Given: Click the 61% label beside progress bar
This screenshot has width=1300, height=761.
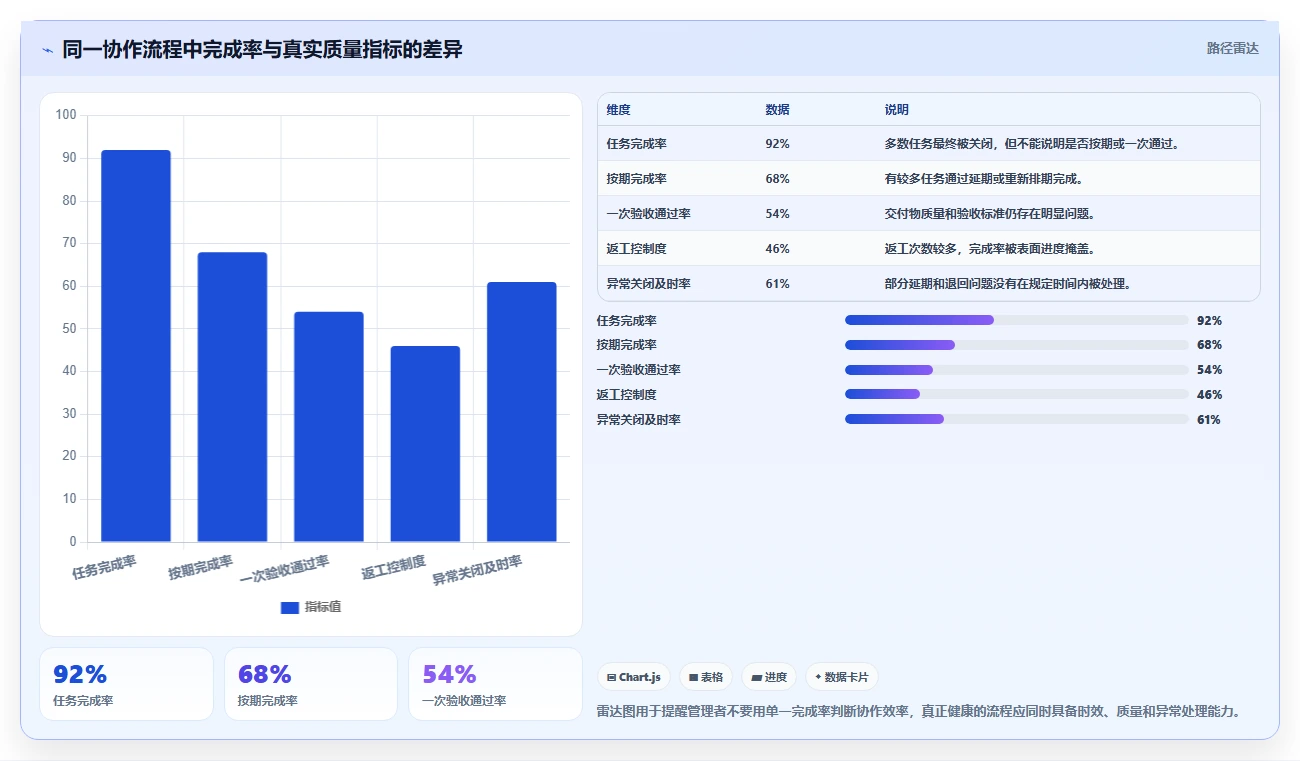Looking at the screenshot, I should click(x=1209, y=419).
